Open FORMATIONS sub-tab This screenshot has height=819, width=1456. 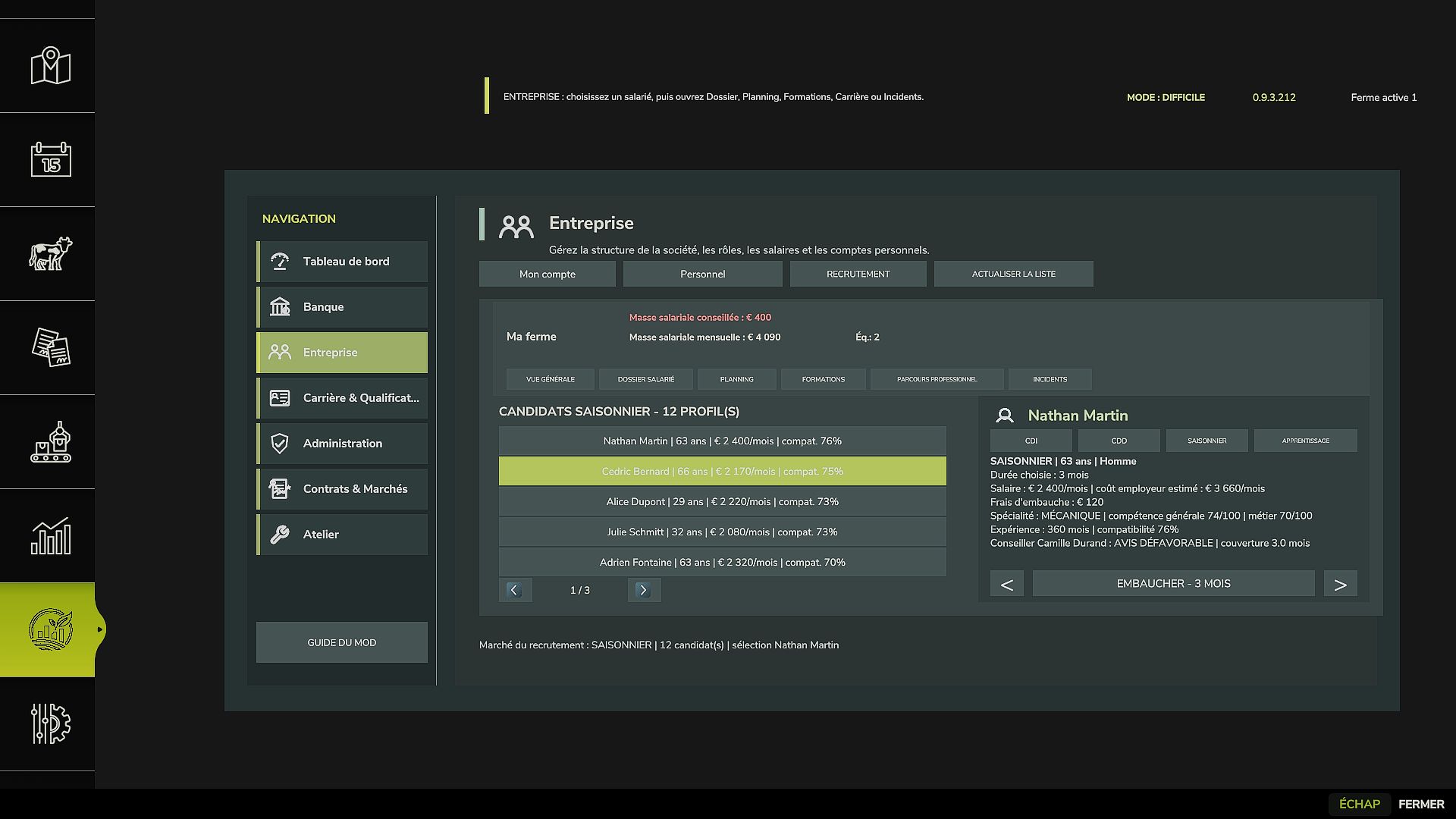824,379
